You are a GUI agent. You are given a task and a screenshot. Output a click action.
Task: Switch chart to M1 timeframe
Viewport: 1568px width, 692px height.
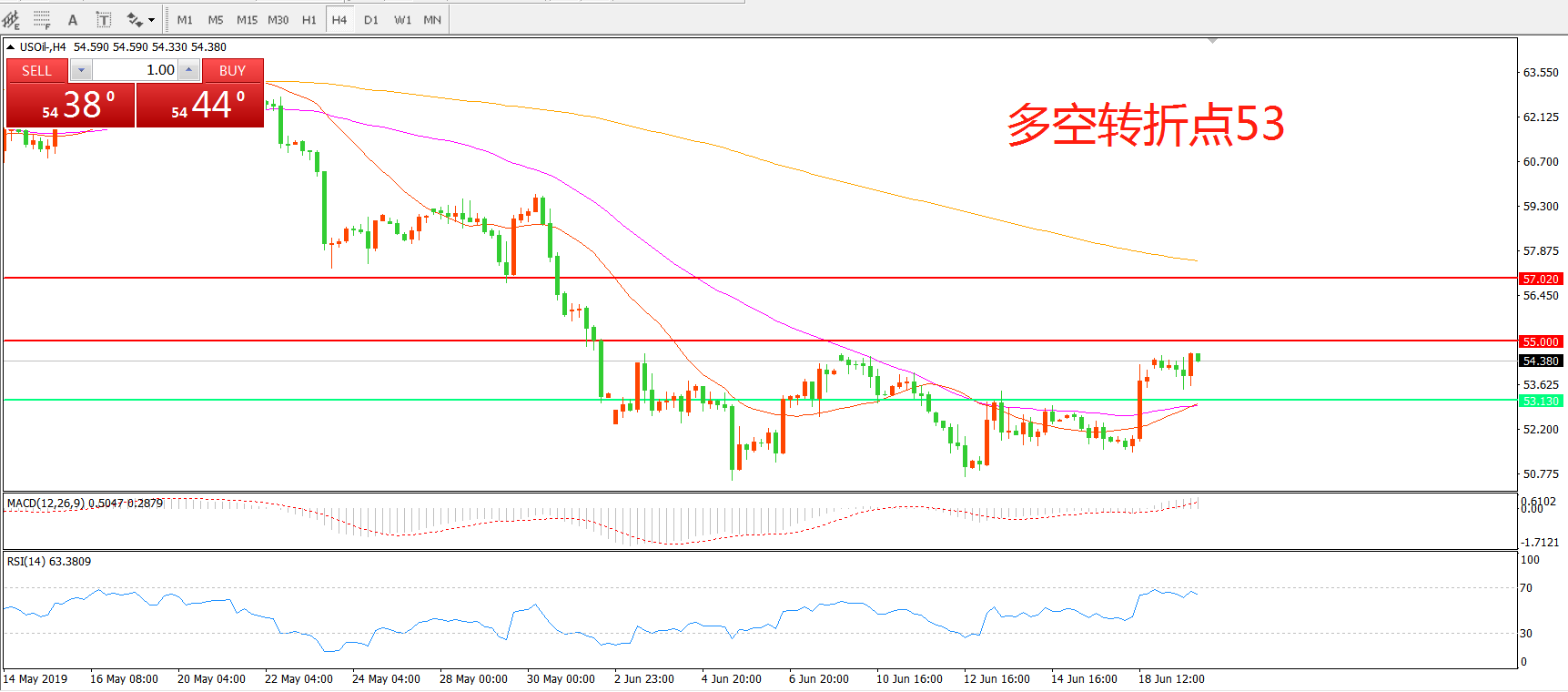click(x=185, y=20)
